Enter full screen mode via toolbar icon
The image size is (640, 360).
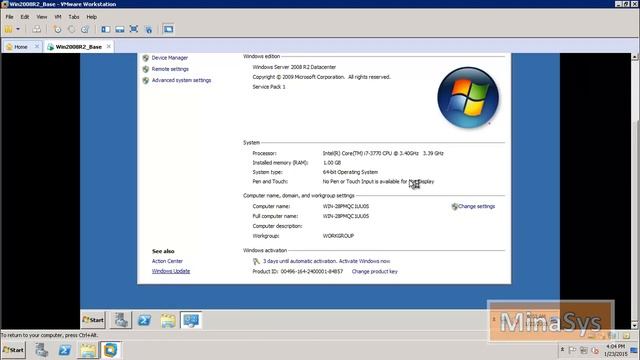point(133,29)
